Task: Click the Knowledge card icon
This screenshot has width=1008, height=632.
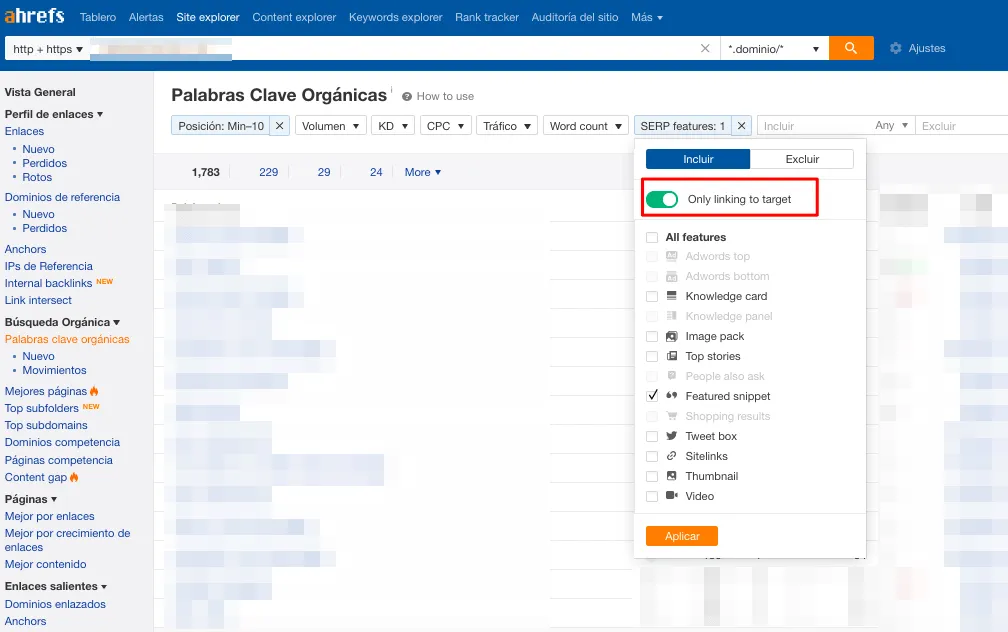Action: coord(671,296)
